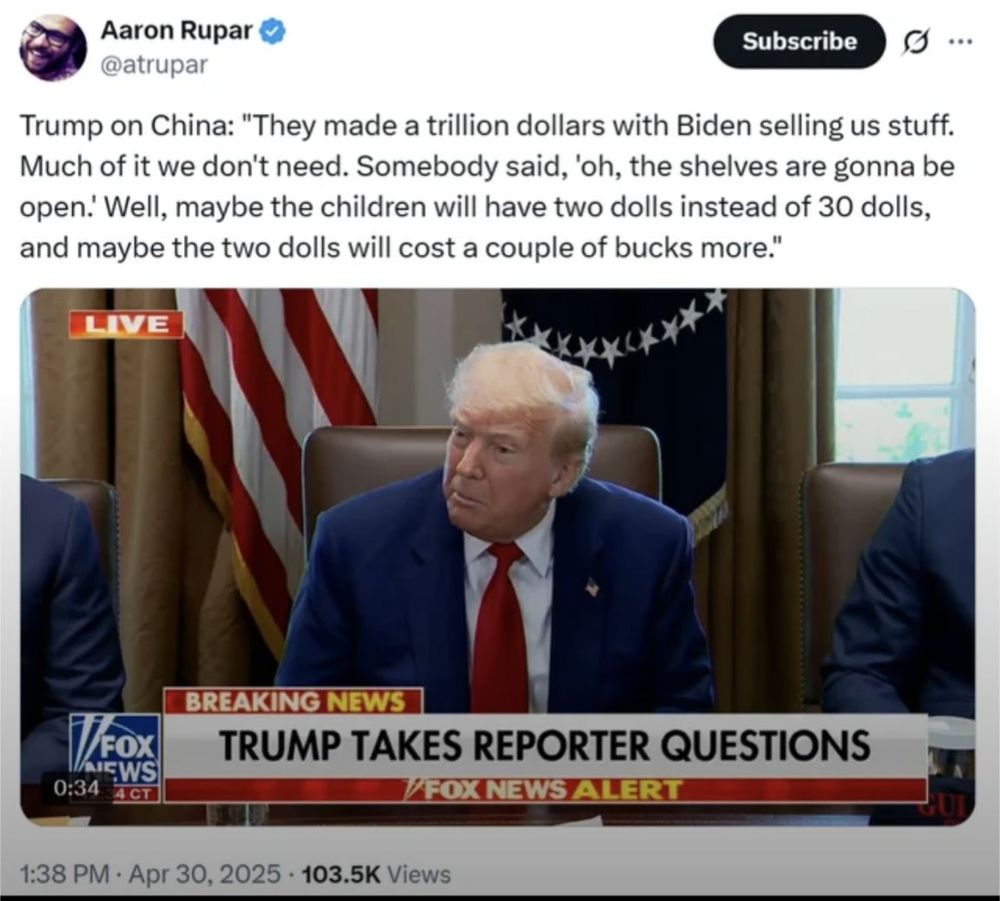Click the 0:34 video duration badge
Screen dimensions: 1000x901
point(77,787)
